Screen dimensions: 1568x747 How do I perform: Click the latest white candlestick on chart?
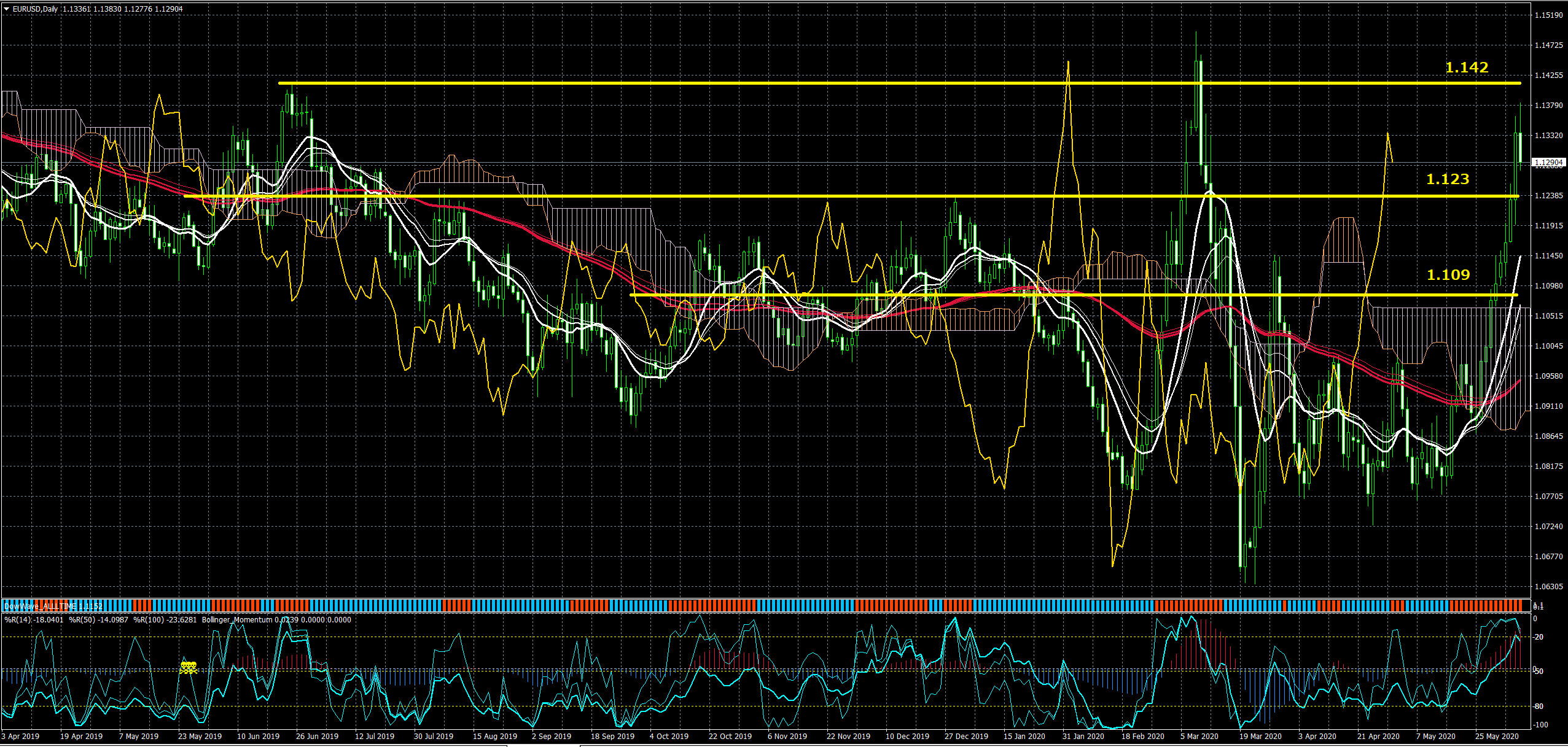(x=1519, y=147)
